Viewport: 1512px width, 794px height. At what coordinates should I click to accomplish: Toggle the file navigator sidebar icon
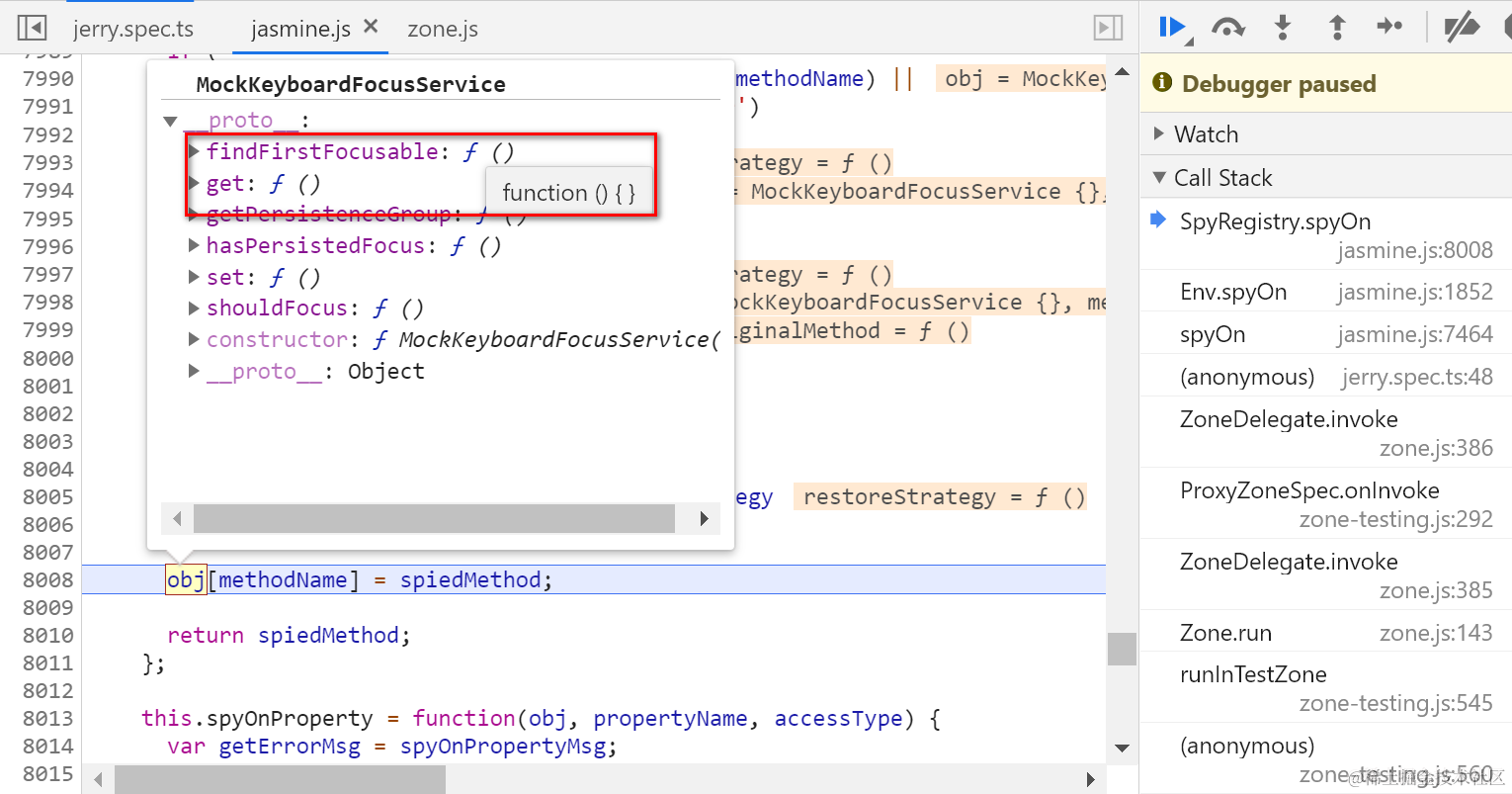(x=33, y=28)
